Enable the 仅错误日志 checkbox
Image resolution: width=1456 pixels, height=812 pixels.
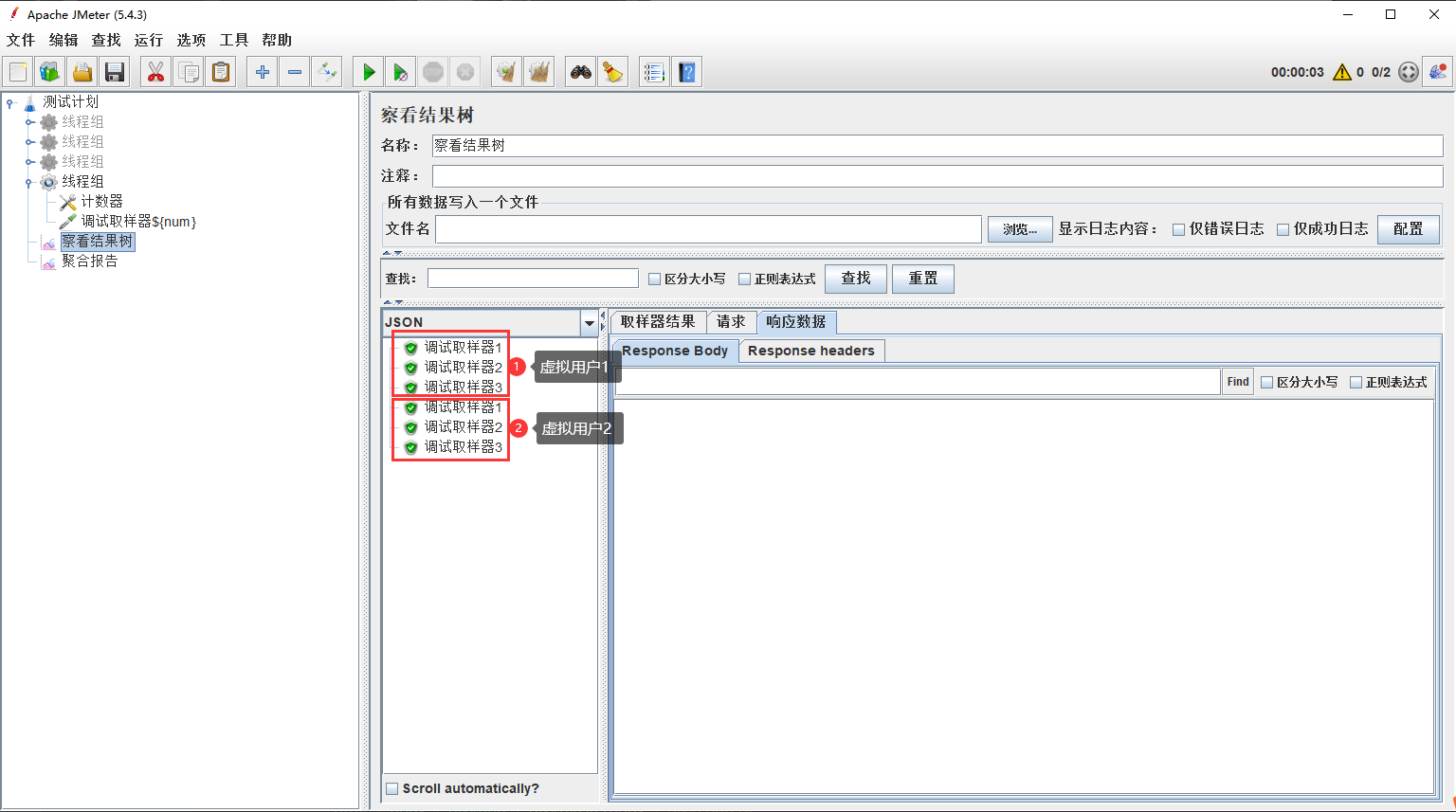click(x=1179, y=229)
